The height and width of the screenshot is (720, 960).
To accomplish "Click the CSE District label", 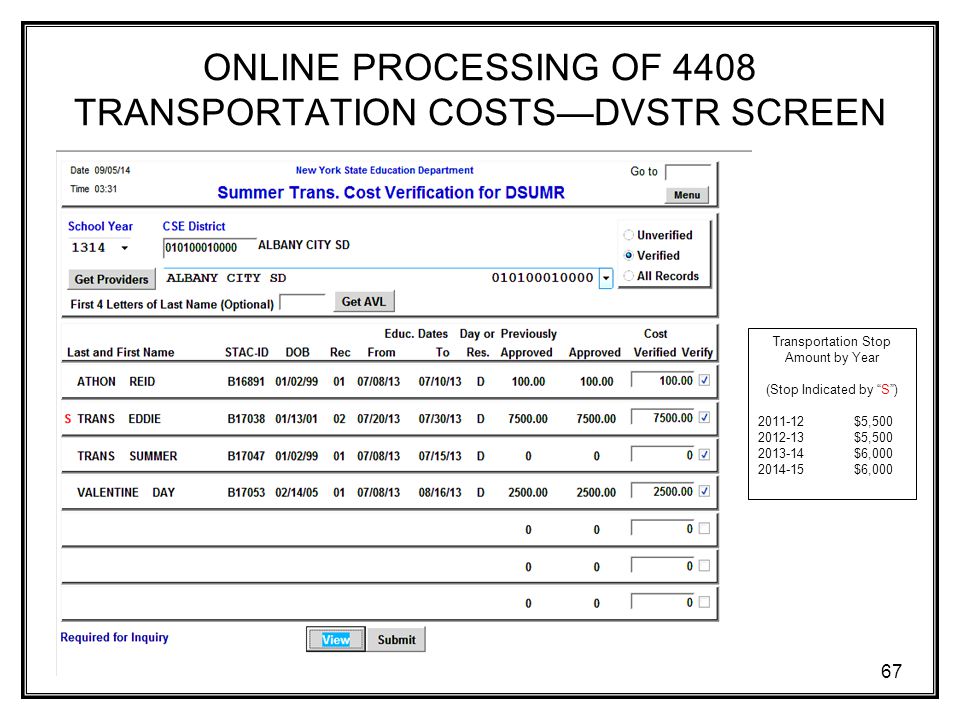I will coord(193,227).
